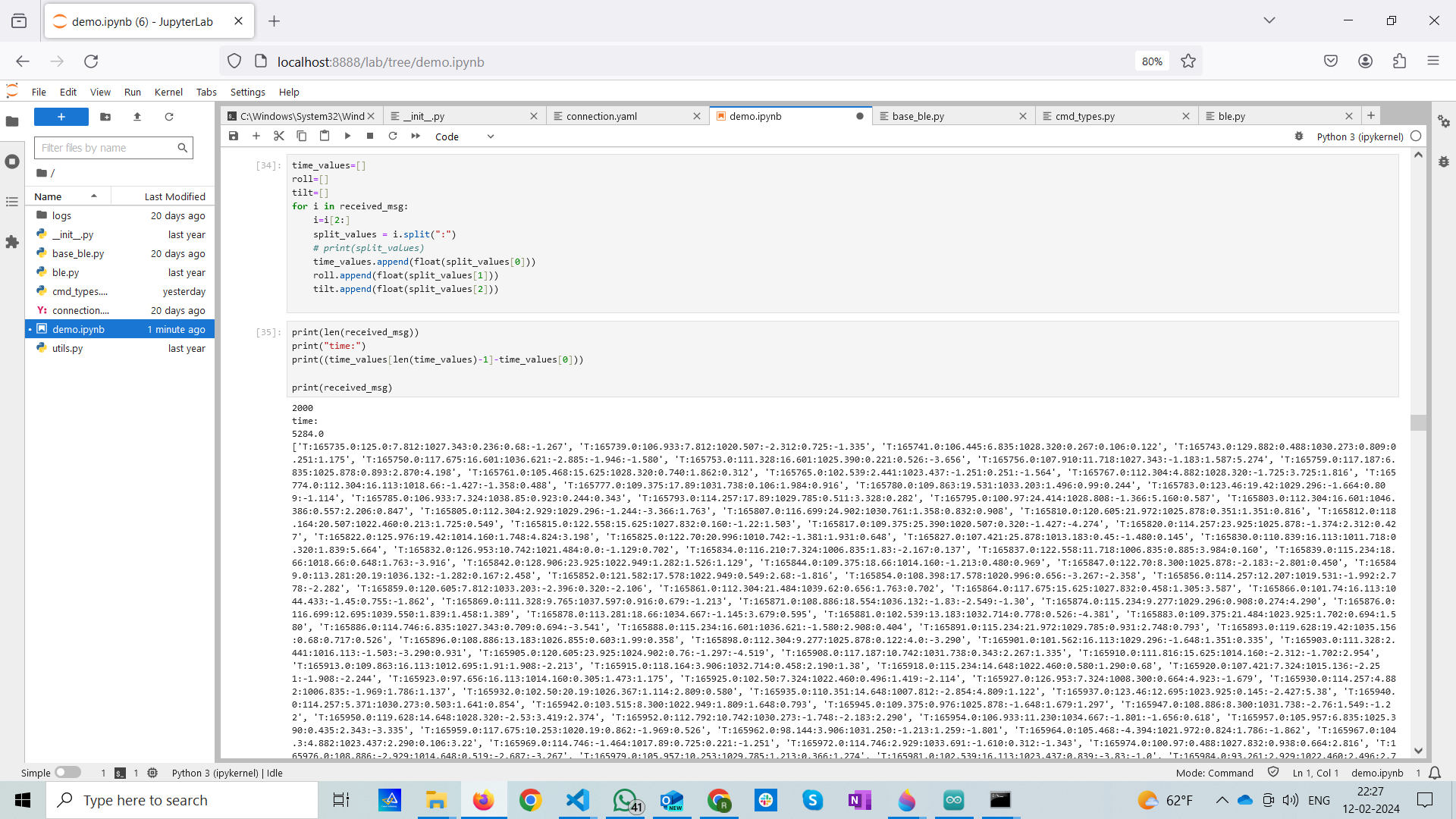Open the Run menu
Viewport: 1456px width, 819px height.
click(133, 92)
